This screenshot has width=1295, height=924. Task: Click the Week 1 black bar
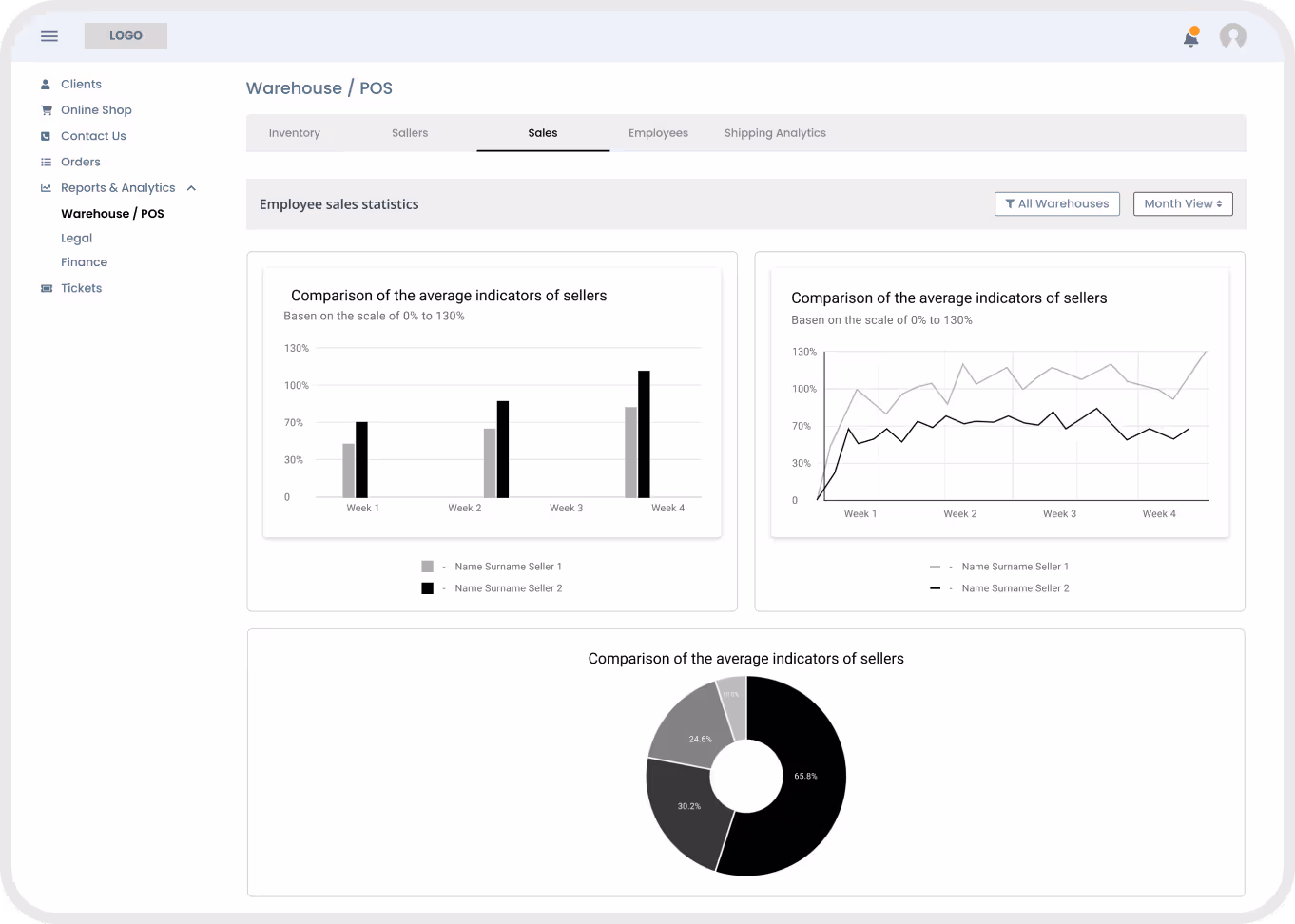pos(361,460)
